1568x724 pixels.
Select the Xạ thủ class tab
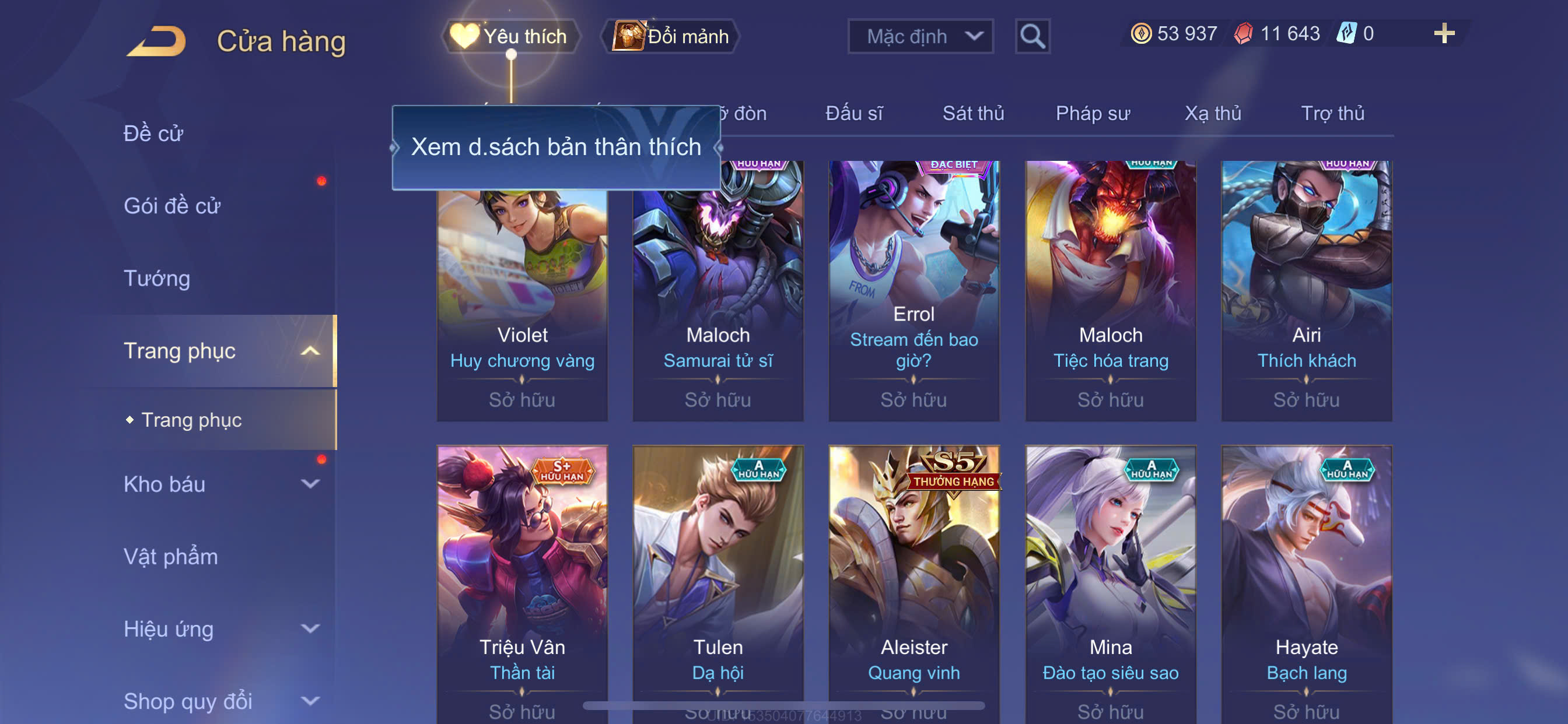[1213, 113]
